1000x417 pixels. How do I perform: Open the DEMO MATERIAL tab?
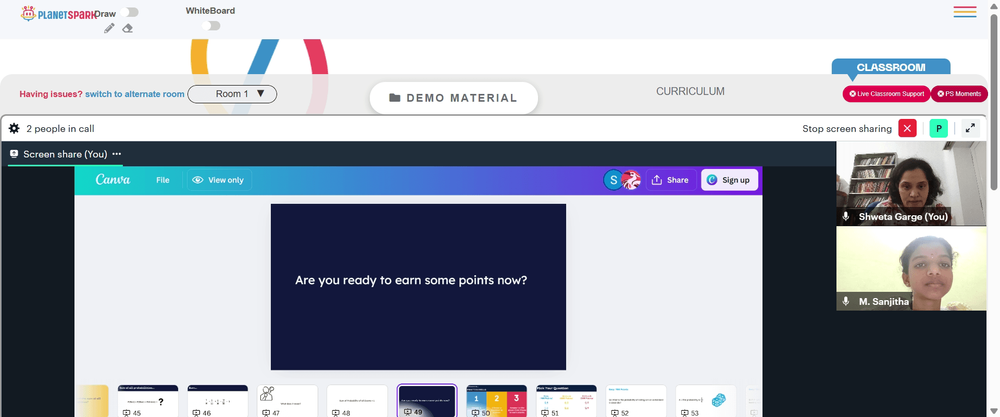(x=453, y=98)
